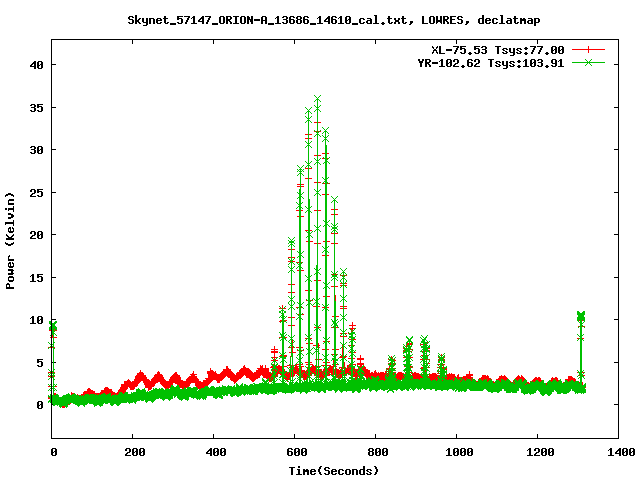Screen dimensions: 640x480
Task: Select legend entry YR-102.62 Tsys:103.91
Action: (491, 63)
